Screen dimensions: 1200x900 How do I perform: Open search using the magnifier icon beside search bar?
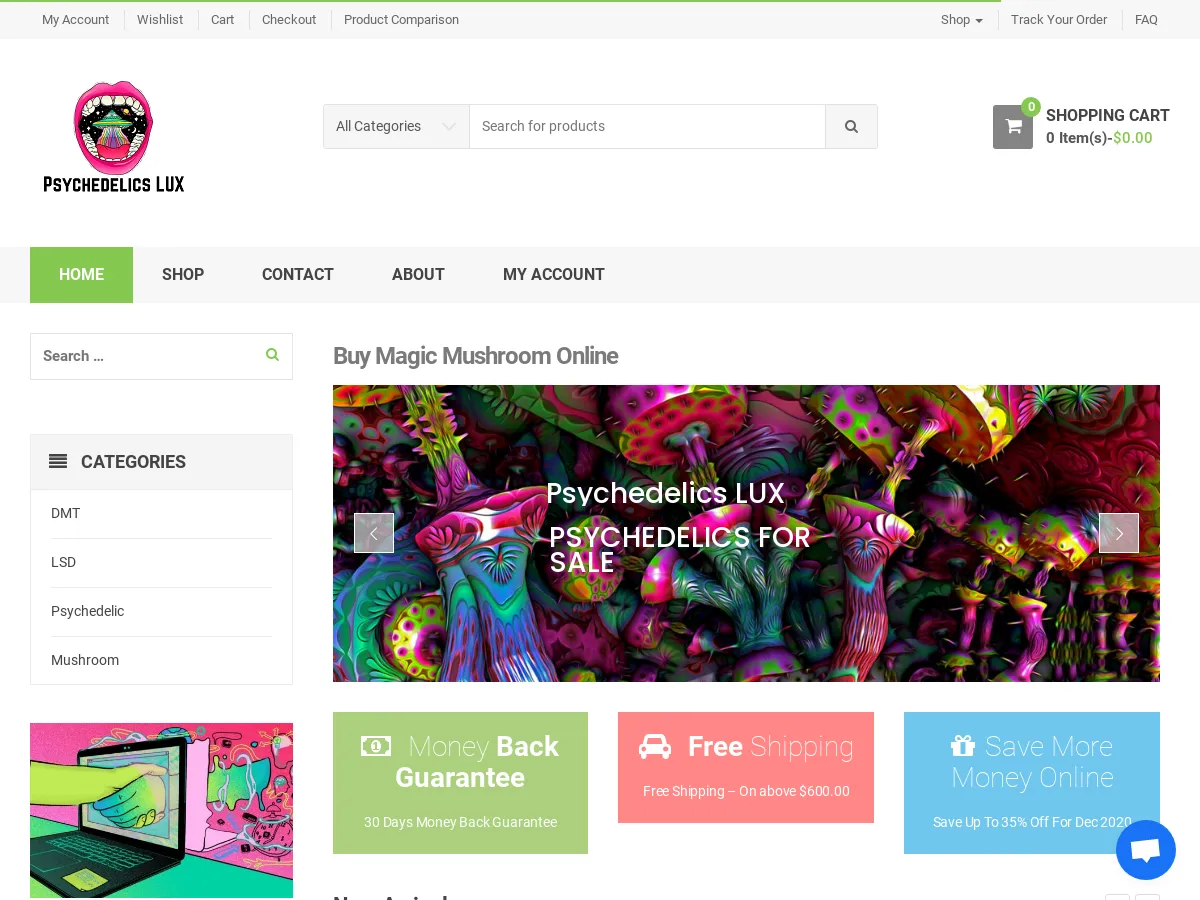point(851,126)
